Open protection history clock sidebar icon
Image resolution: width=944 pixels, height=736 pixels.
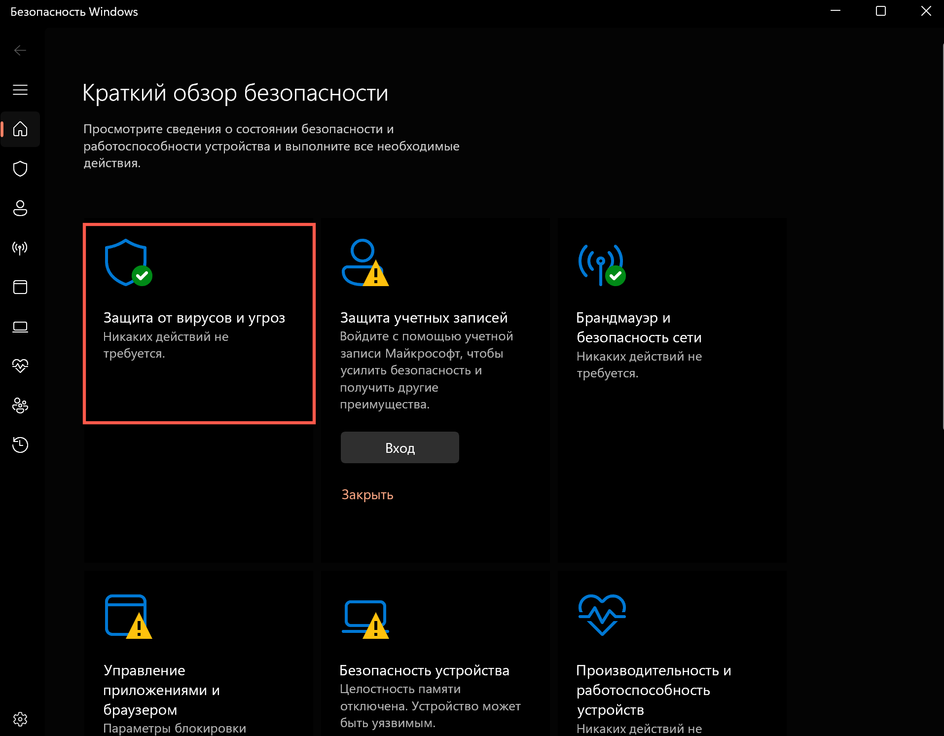tap(20, 445)
